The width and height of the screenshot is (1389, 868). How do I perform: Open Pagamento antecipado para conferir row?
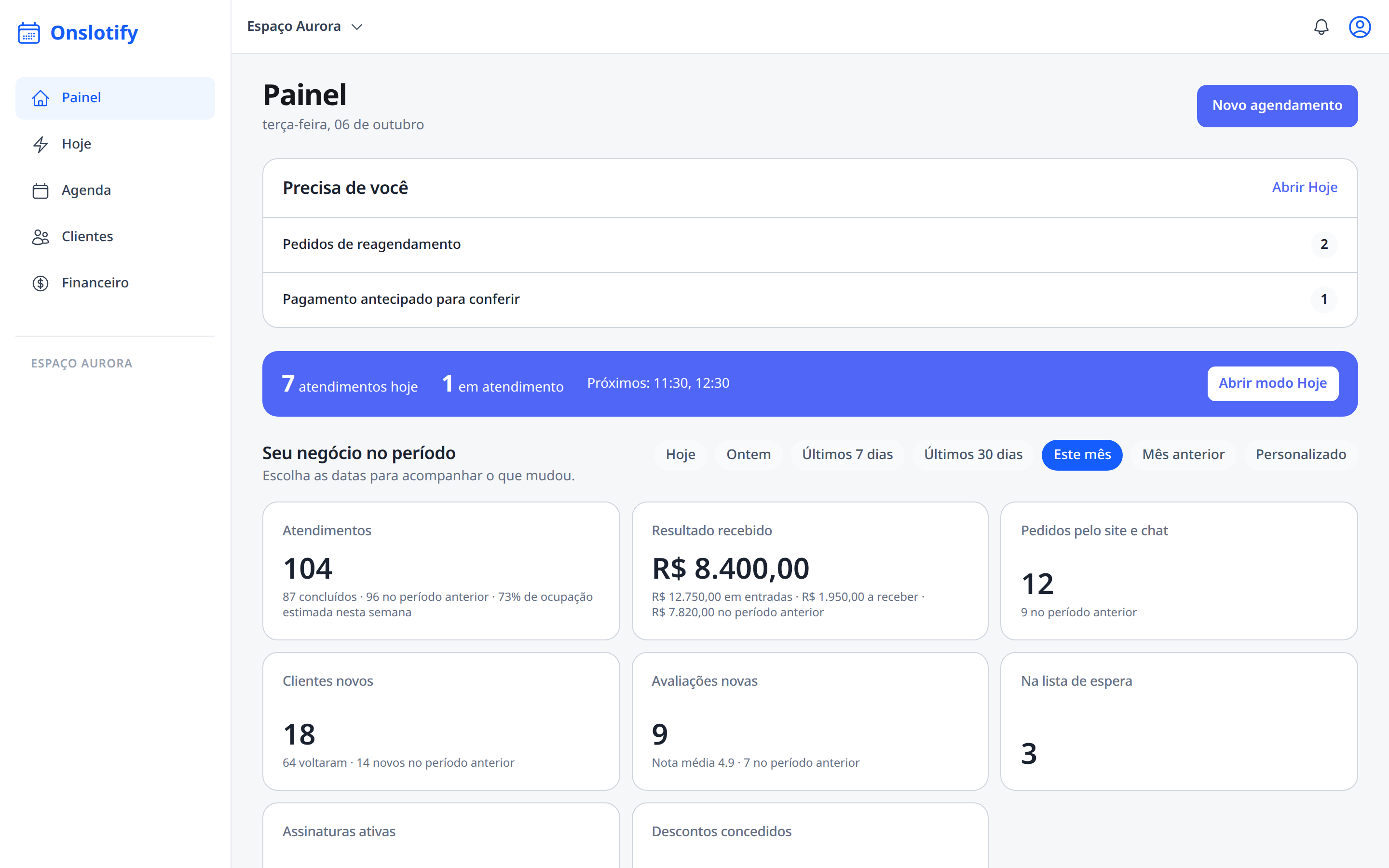[x=810, y=299]
